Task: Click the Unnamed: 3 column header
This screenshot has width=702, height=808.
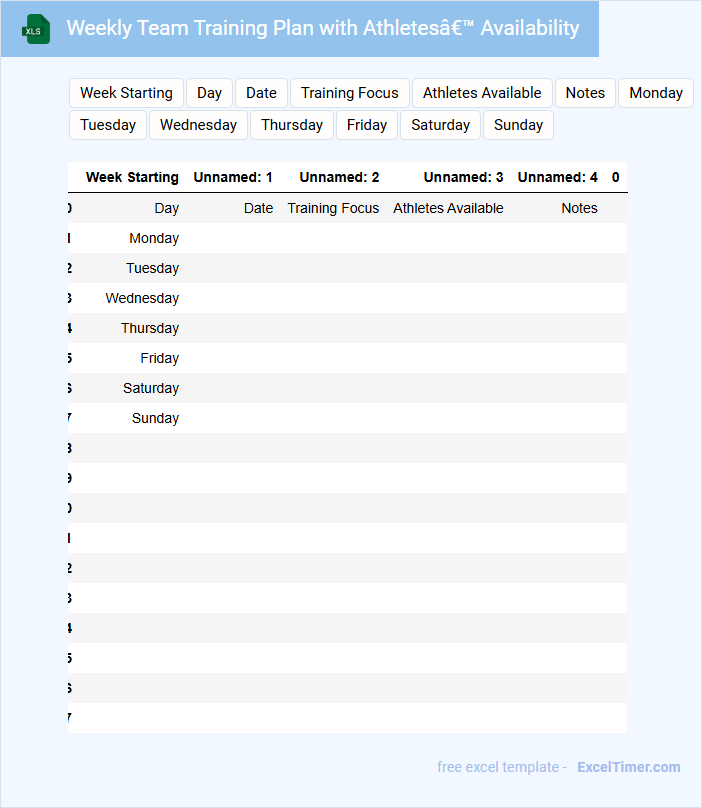Action: point(463,177)
